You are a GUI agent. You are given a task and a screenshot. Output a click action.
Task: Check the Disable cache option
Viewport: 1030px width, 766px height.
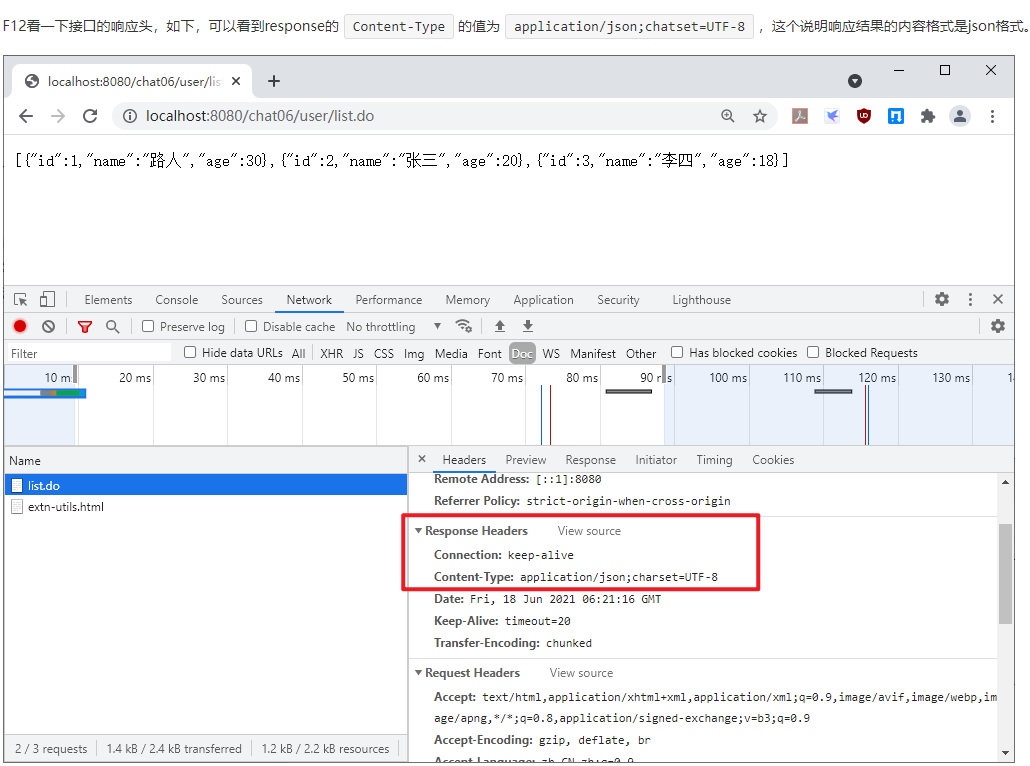251,326
